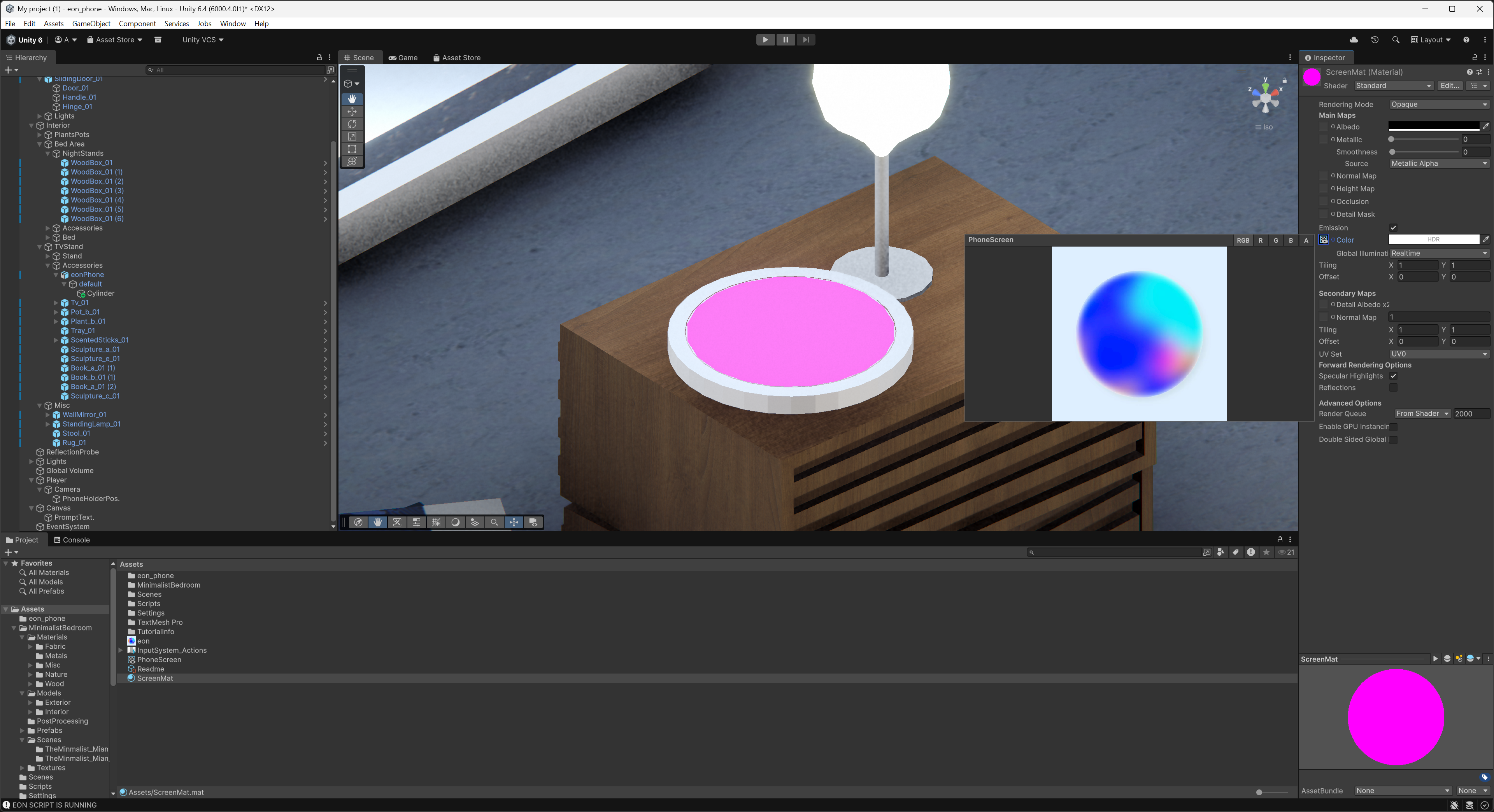
Task: Open the Layout dropdown
Action: click(x=1431, y=39)
